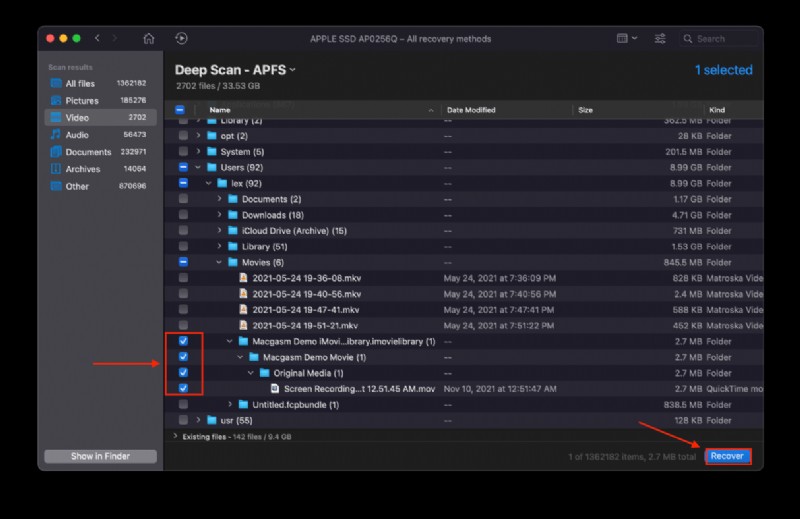Click the Show in Finder button
This screenshot has height=519, width=800.
click(x=101, y=456)
